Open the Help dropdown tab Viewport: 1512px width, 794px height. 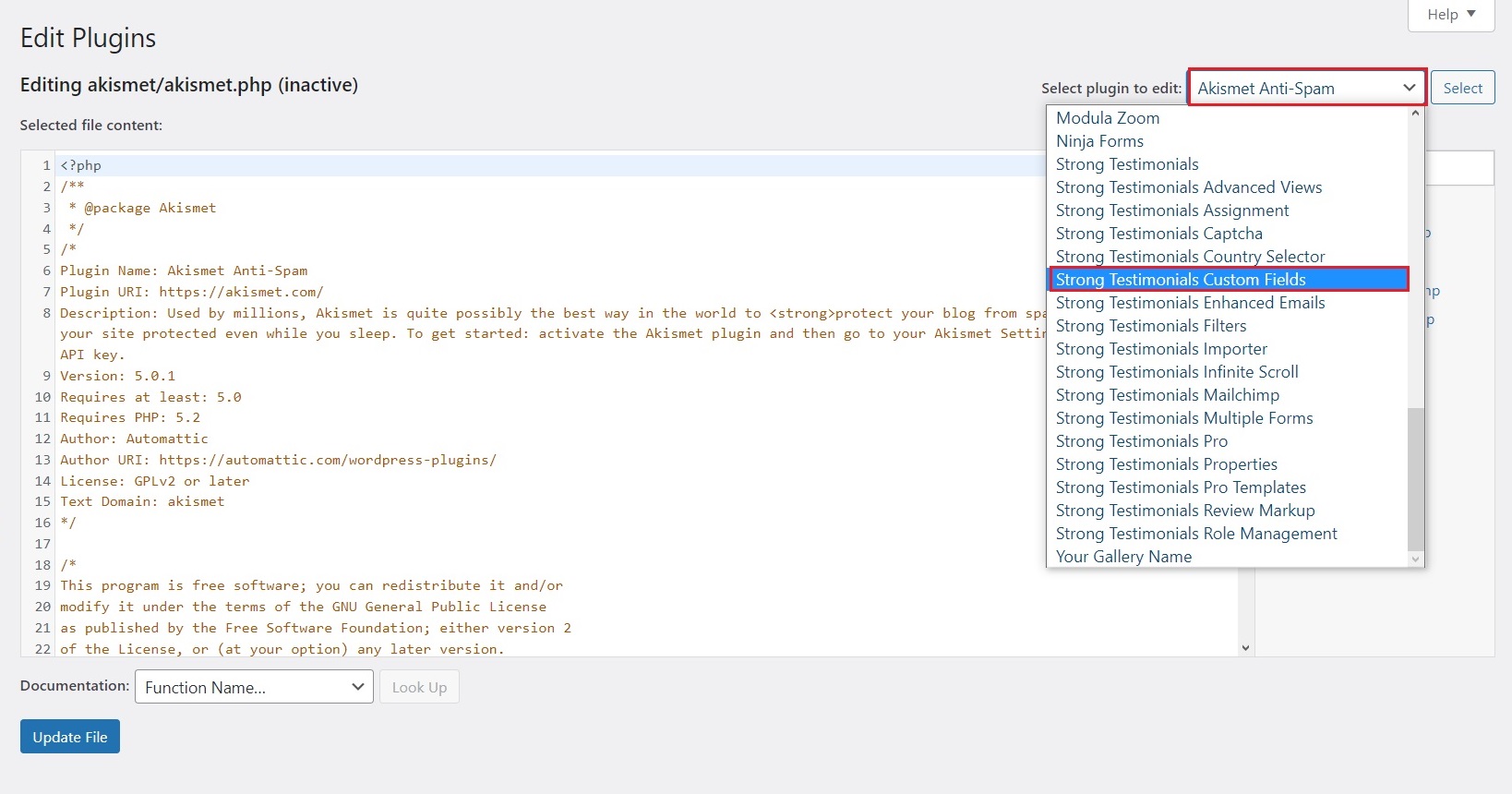(1450, 15)
